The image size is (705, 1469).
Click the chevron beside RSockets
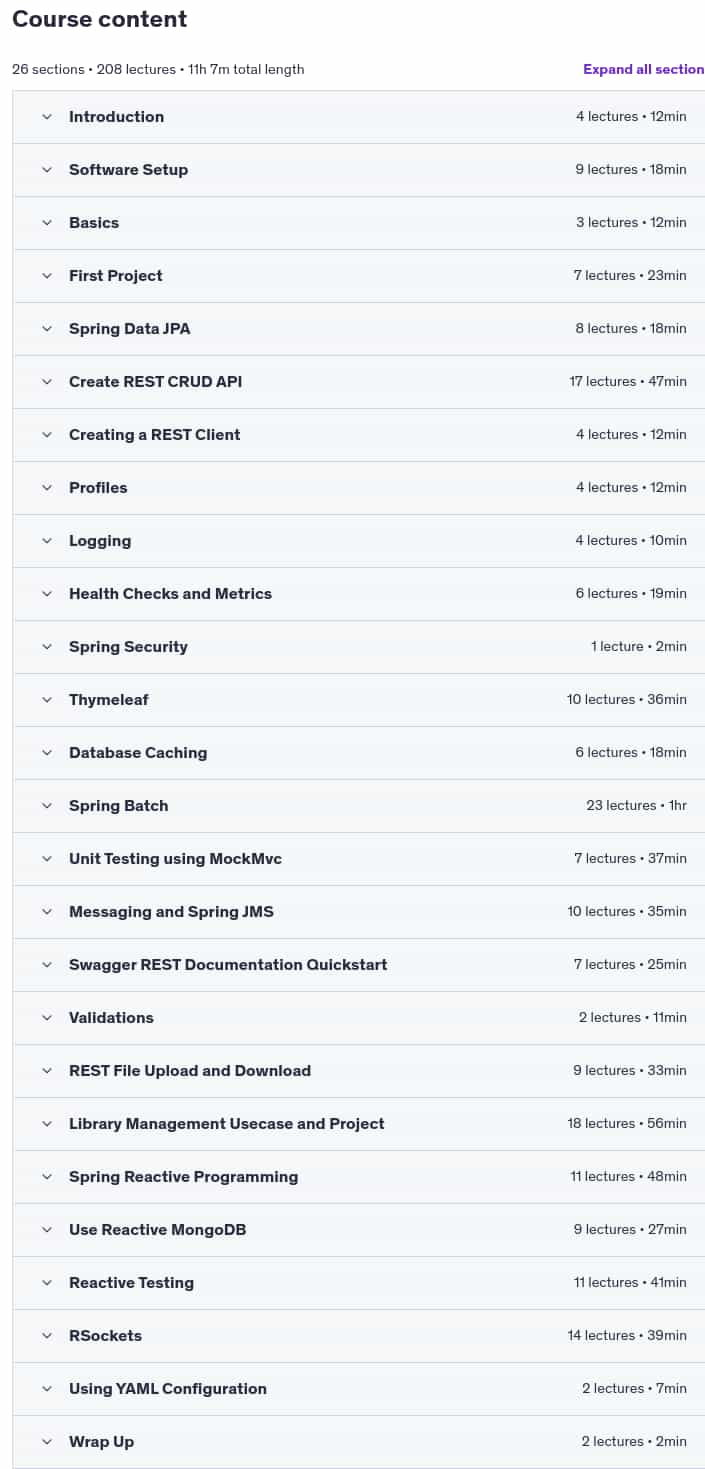(x=47, y=1336)
